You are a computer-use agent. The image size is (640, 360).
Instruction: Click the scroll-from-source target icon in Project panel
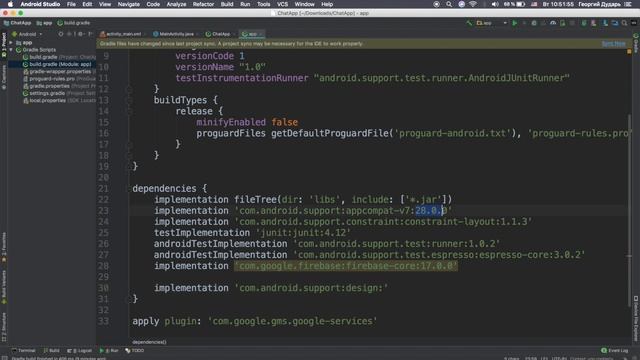(61, 34)
